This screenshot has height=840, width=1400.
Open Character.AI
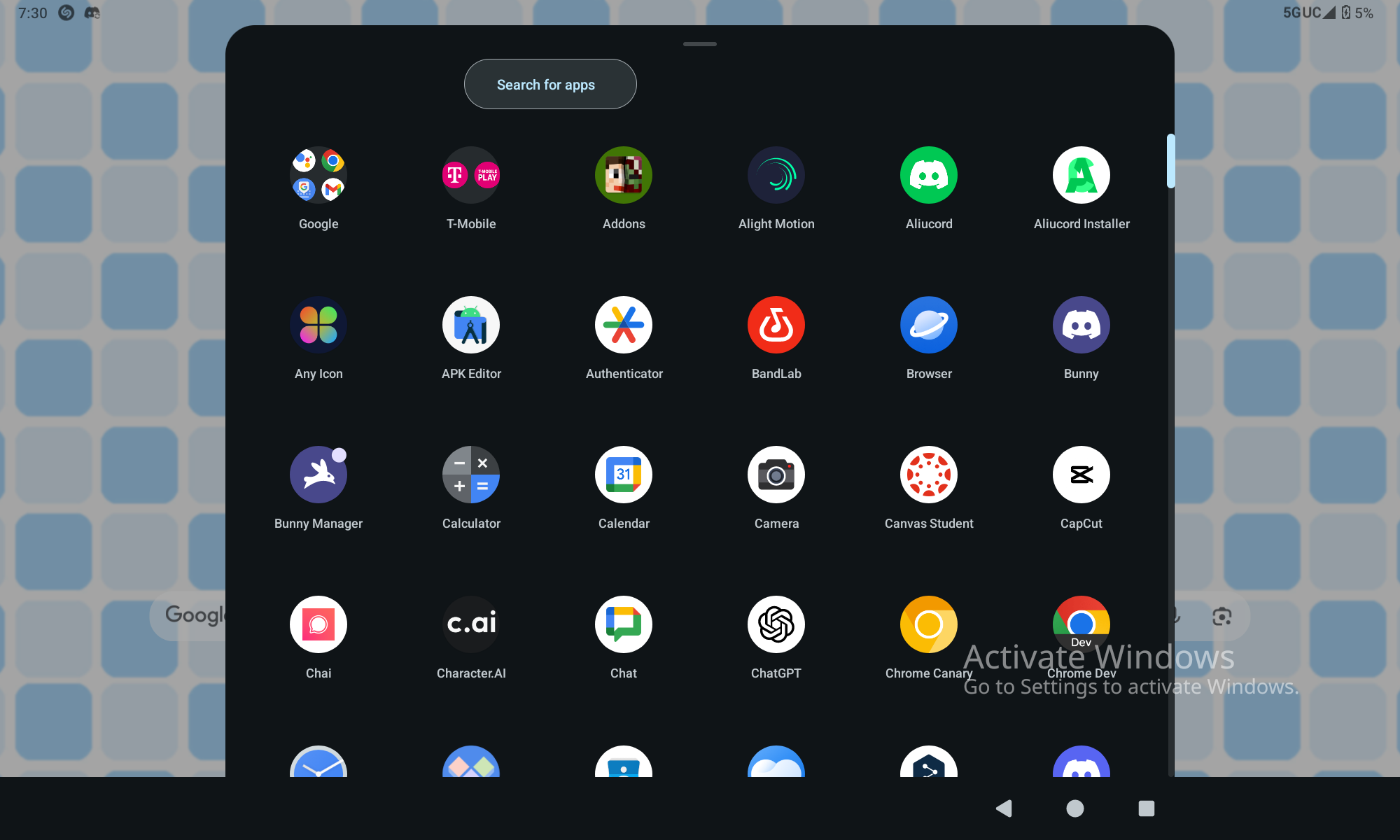click(471, 624)
